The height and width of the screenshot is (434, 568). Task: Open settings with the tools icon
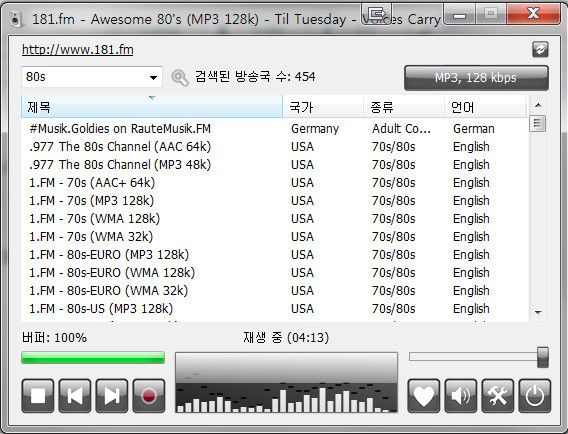(x=498, y=396)
